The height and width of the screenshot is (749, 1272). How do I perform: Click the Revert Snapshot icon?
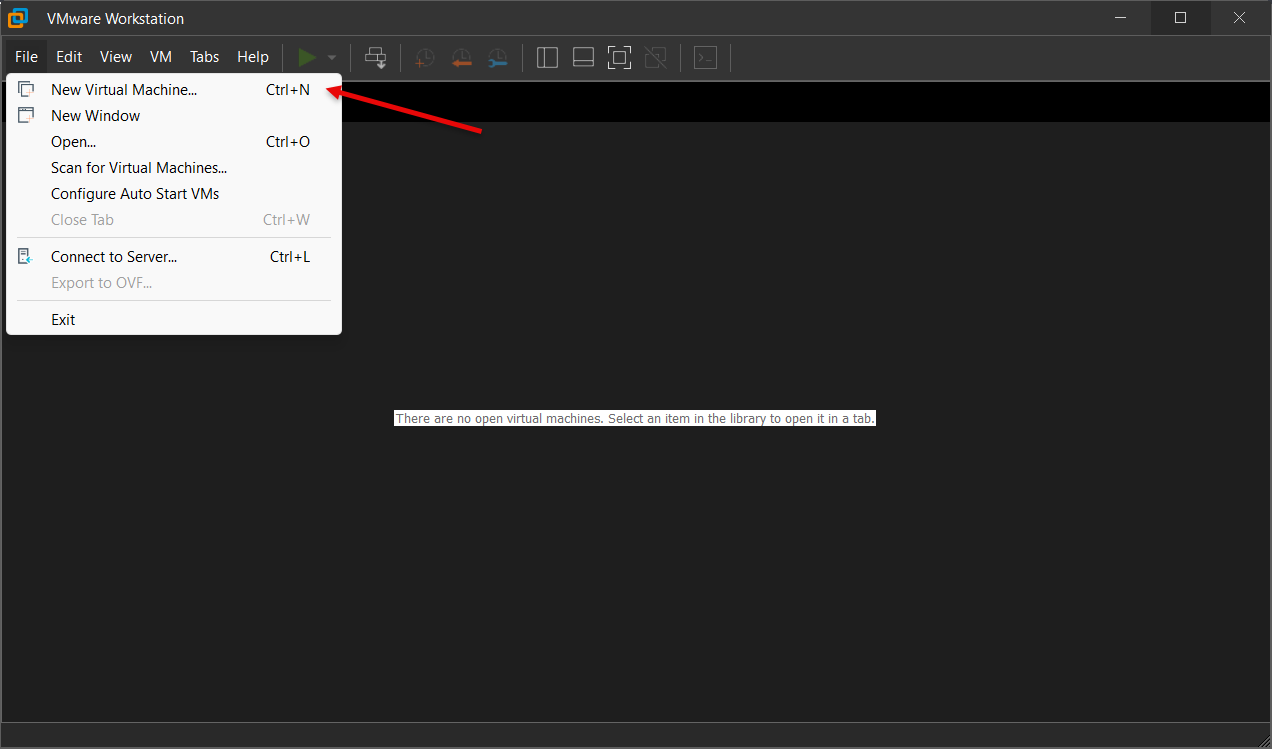(x=461, y=57)
